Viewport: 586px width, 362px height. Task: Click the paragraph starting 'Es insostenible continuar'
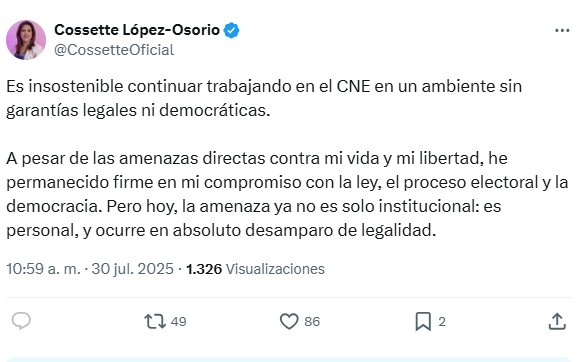pyautogui.click(x=264, y=98)
